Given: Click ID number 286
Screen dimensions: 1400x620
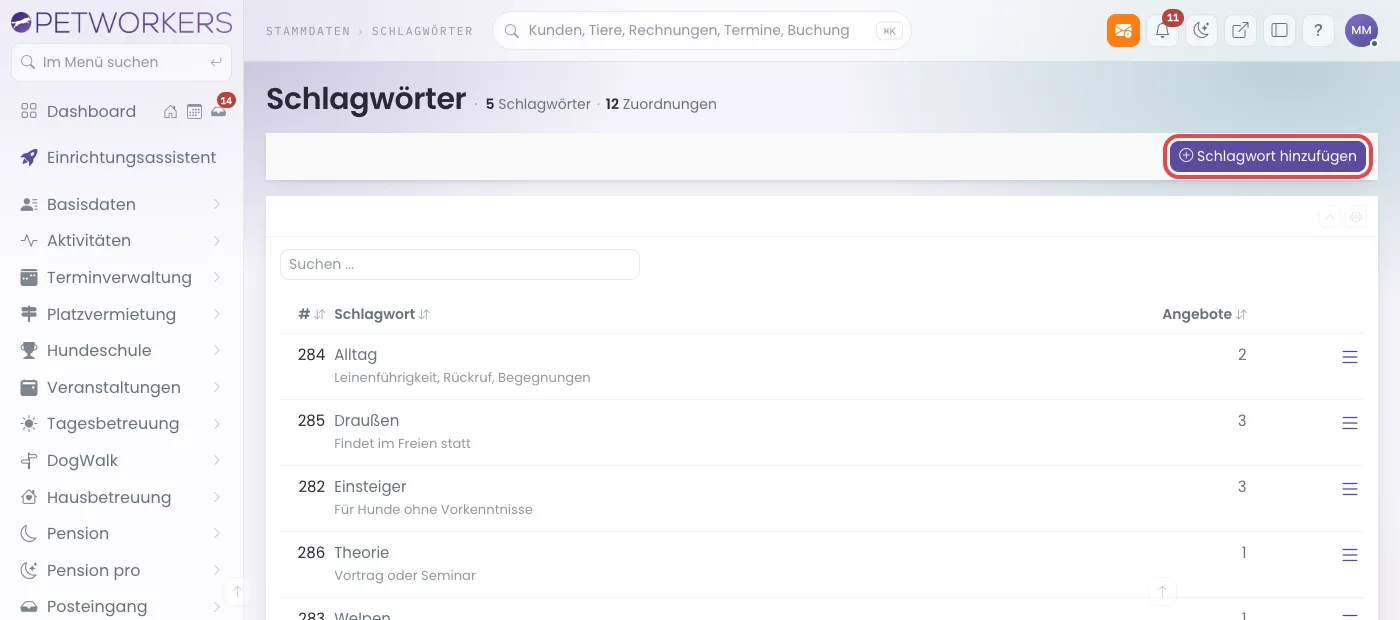Looking at the screenshot, I should click(x=311, y=553).
